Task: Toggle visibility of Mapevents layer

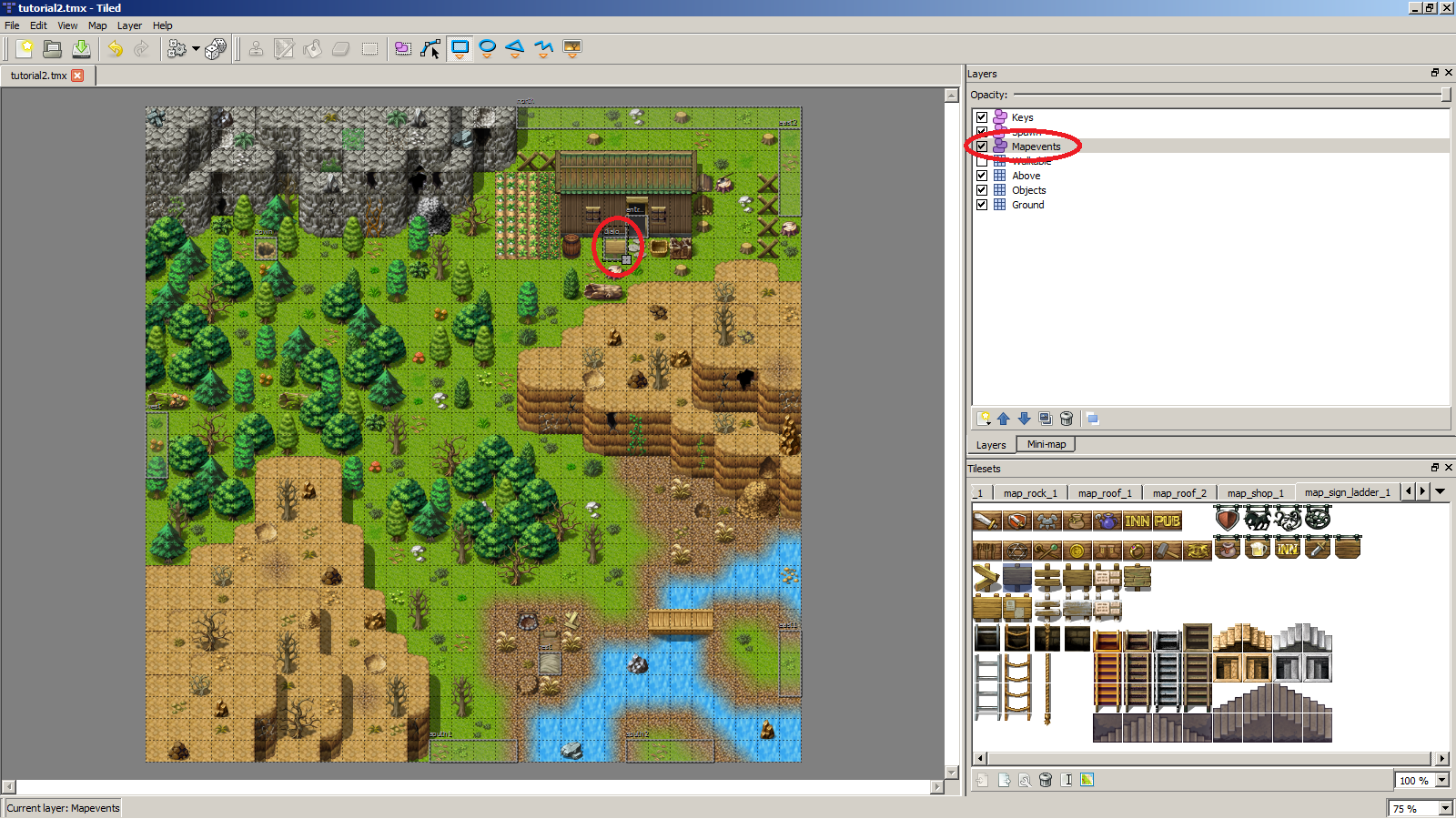Action: 982,147
